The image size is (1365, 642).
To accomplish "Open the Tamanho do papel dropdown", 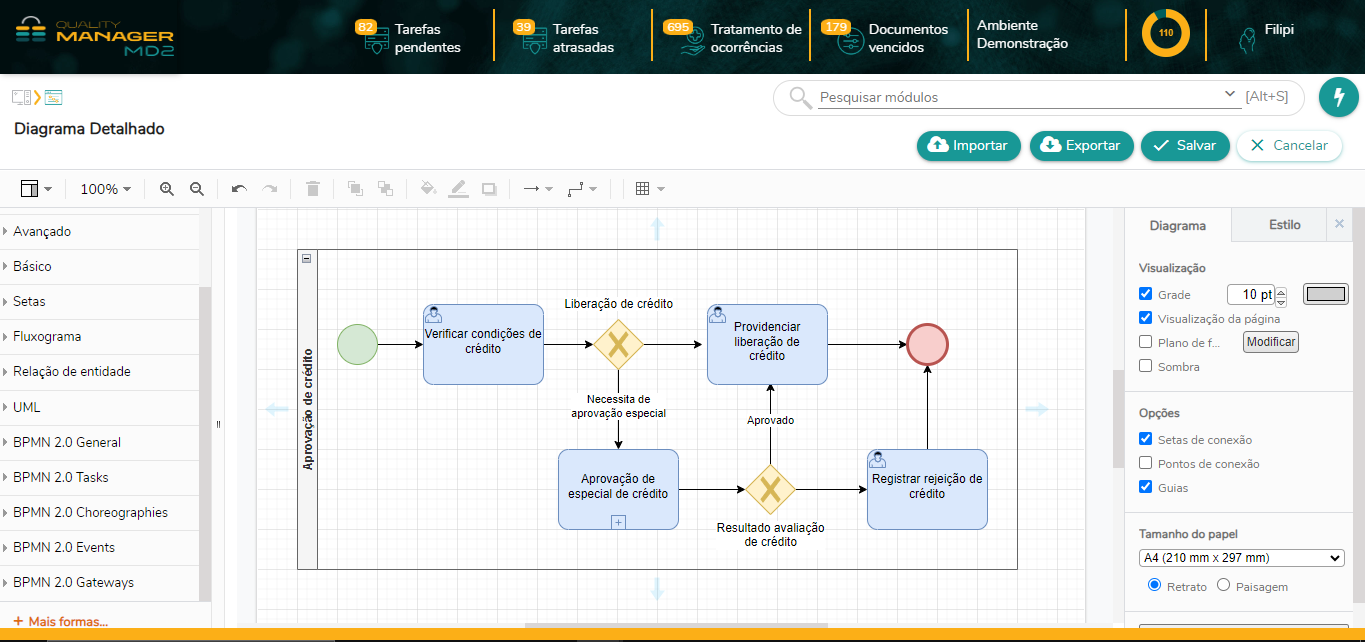I will click(1240, 557).
